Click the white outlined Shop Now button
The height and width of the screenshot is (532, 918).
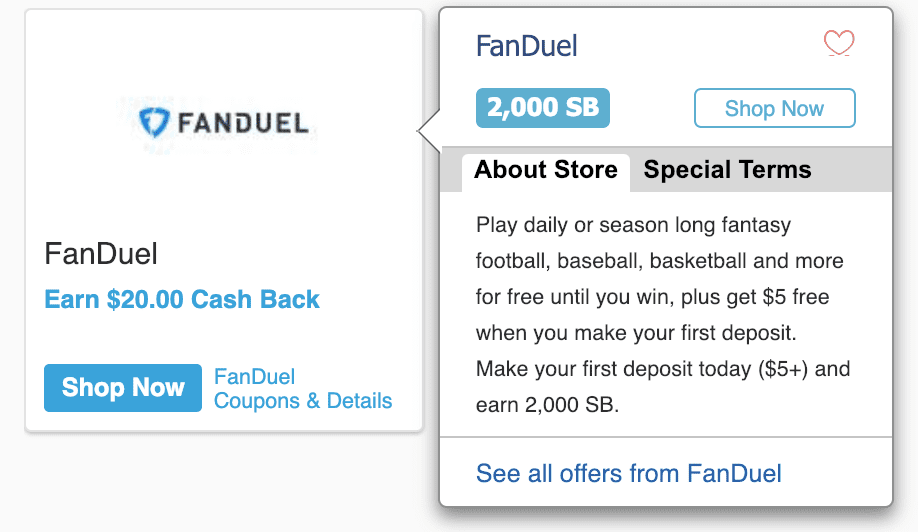774,108
